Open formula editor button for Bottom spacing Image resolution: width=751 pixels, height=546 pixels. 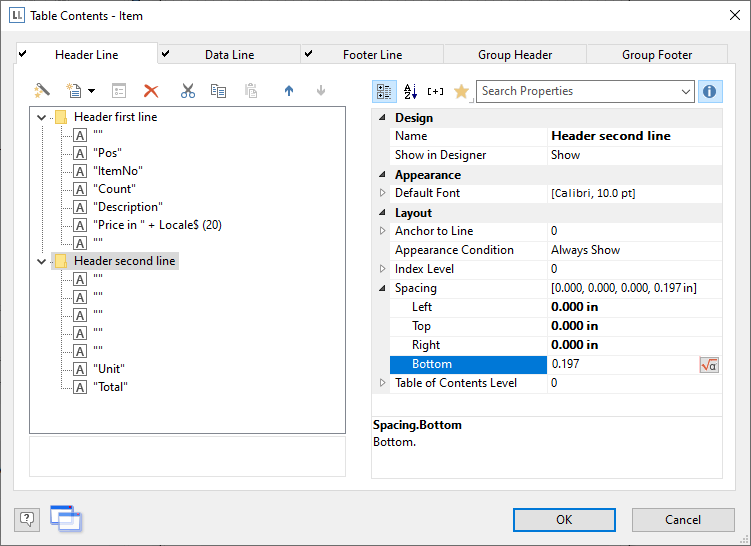coord(709,365)
